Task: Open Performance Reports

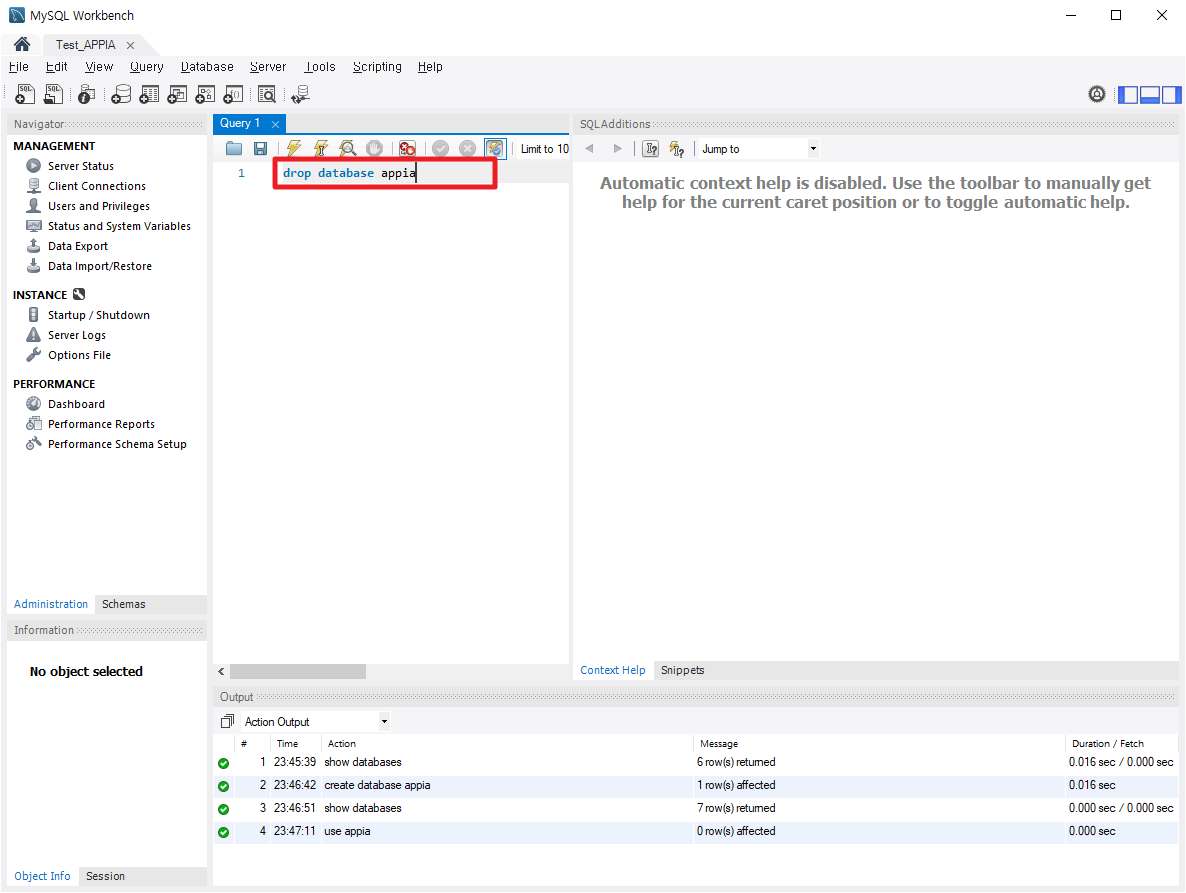Action: pyautogui.click(x=101, y=423)
